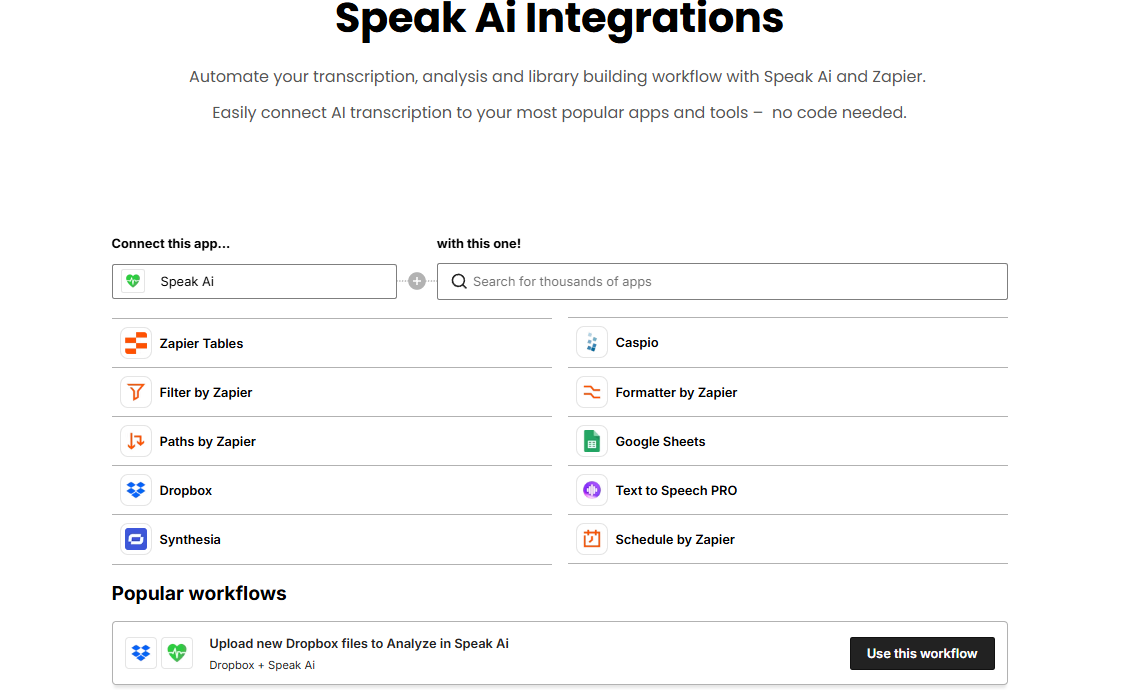
Task: Focus the Search for thousands of apps field
Action: (x=722, y=281)
